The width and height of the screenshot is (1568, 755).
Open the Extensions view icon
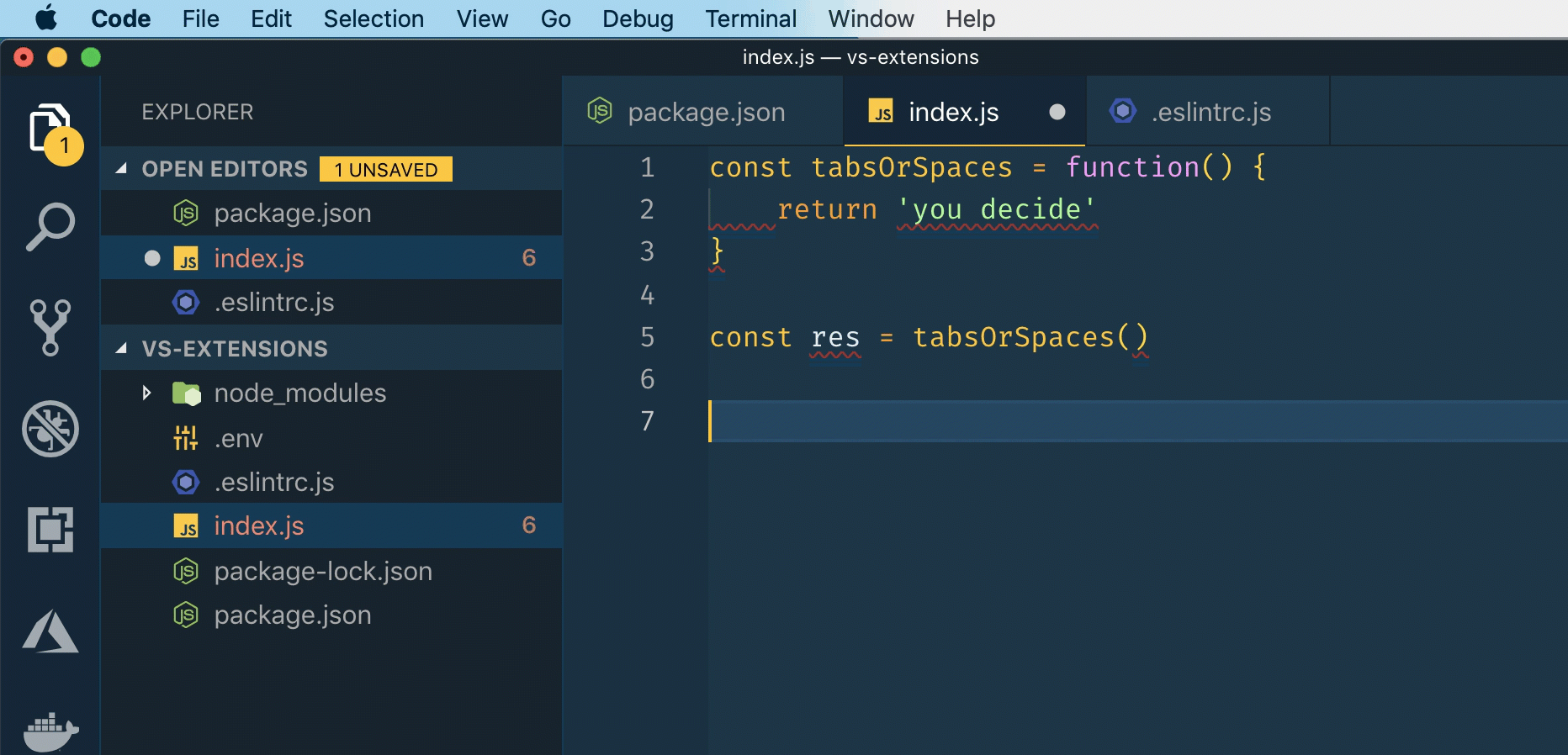point(50,530)
